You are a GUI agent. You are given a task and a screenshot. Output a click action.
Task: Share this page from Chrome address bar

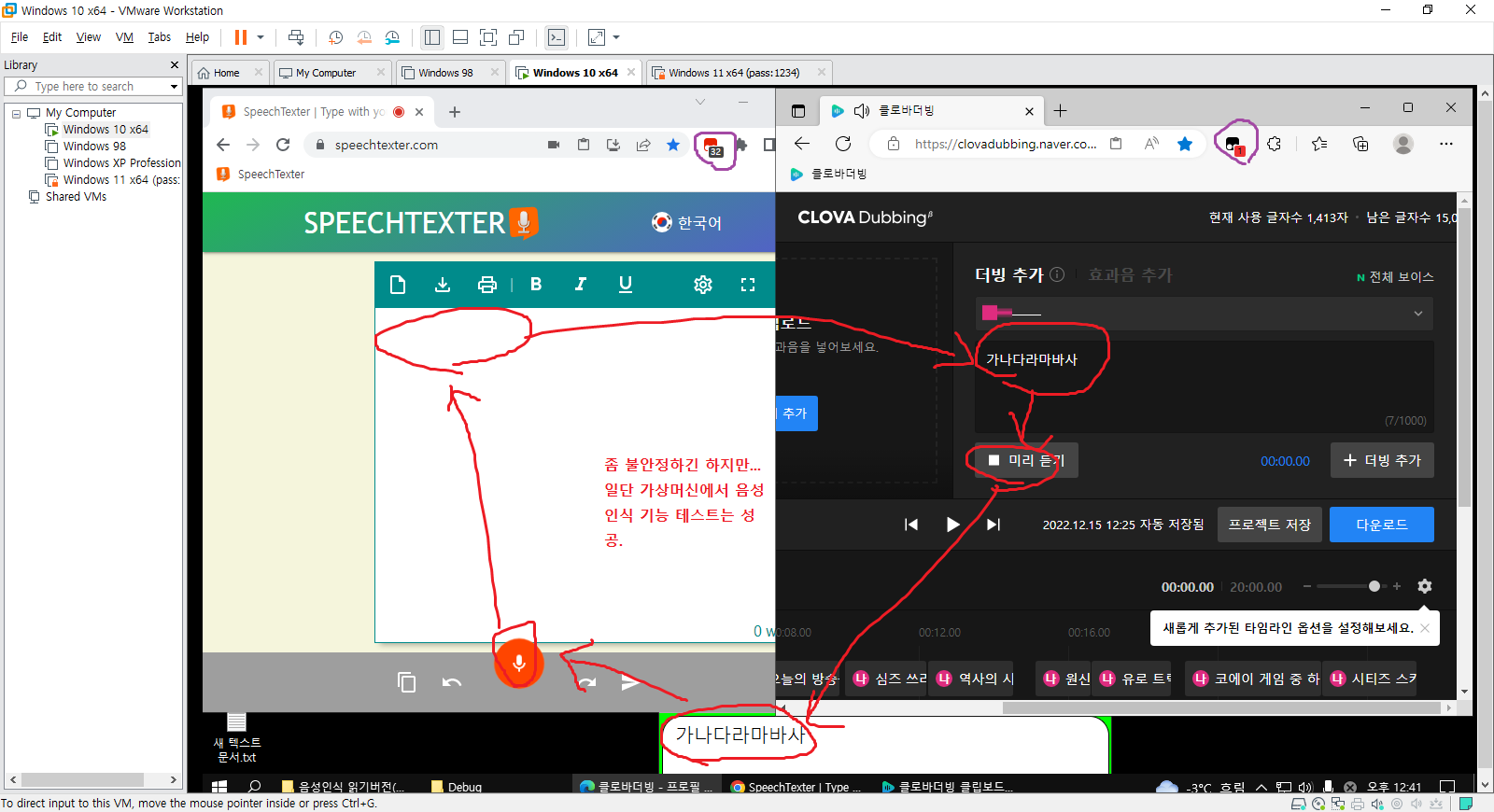643,145
